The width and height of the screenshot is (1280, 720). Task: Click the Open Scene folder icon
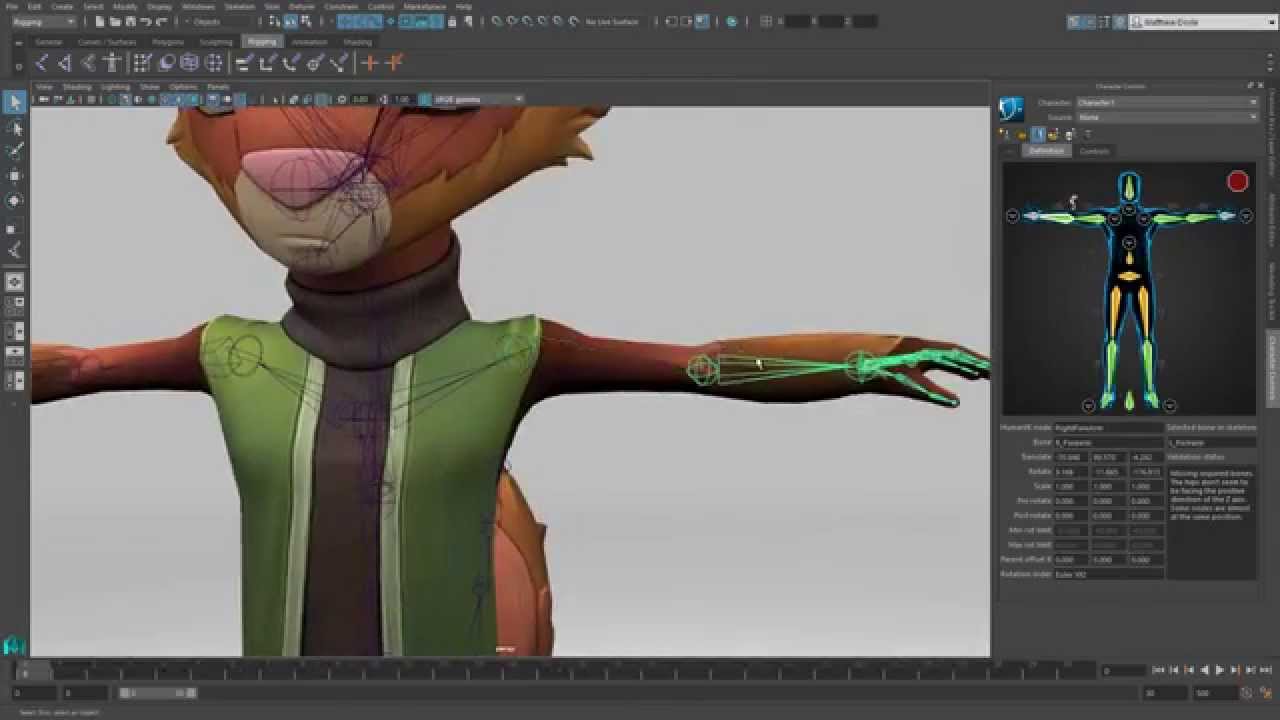pyautogui.click(x=115, y=21)
